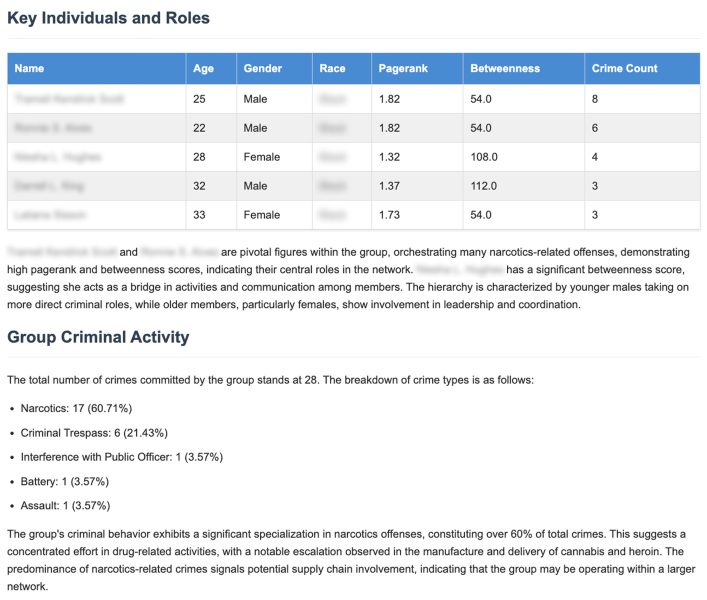Image resolution: width=707 pixels, height=600 pixels.
Task: Click Male in the age 25 row
Action: coord(255,99)
